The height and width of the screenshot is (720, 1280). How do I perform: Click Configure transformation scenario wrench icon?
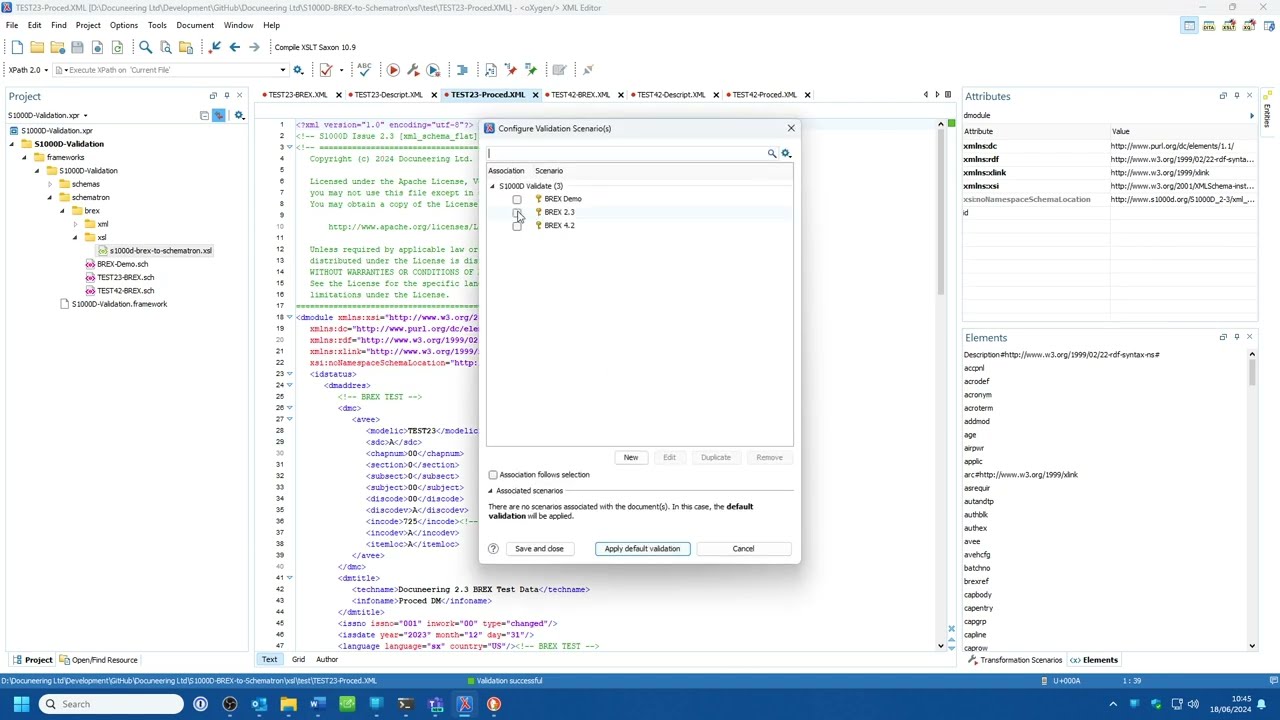click(x=413, y=70)
